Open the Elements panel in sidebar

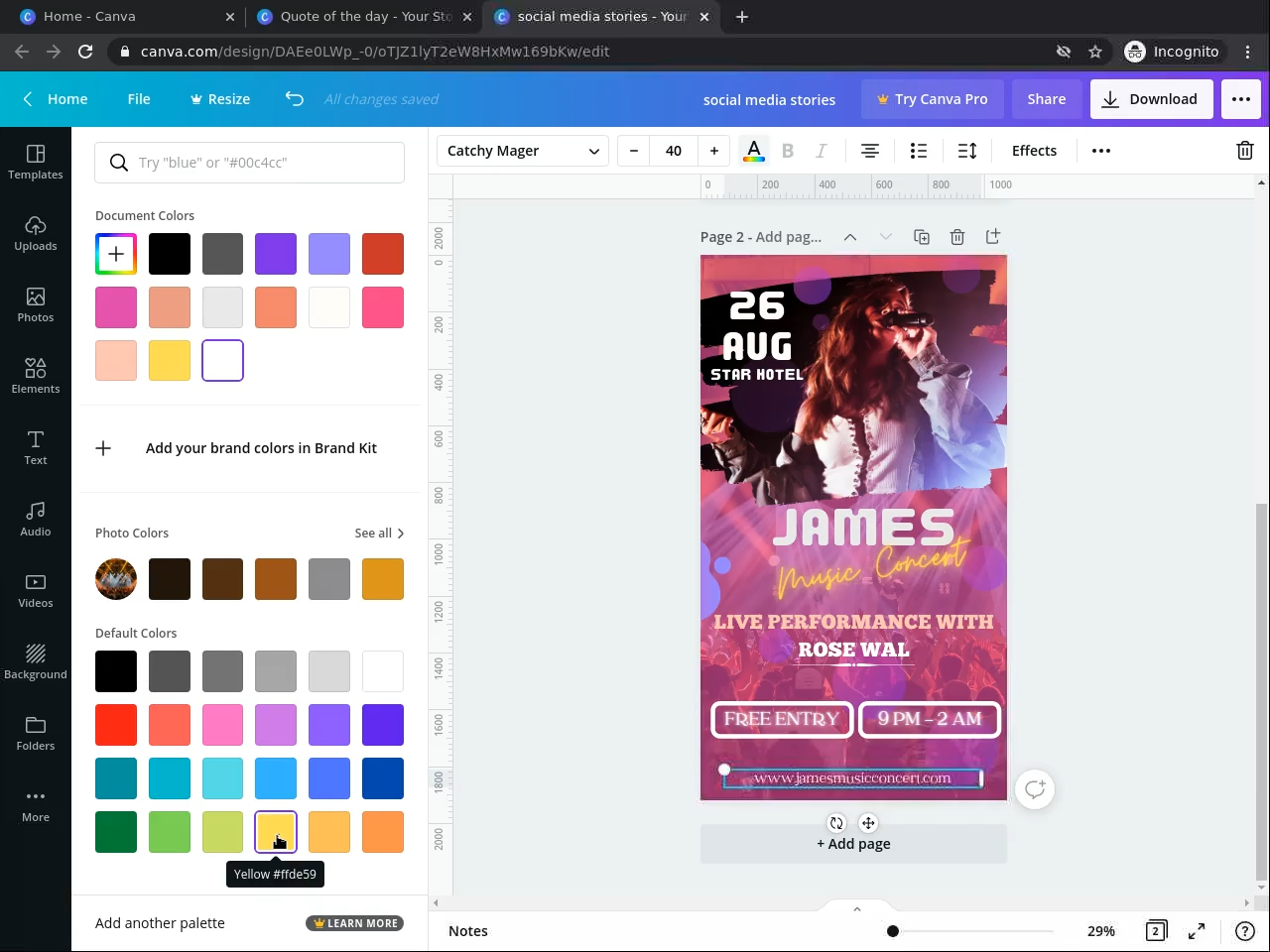click(36, 376)
